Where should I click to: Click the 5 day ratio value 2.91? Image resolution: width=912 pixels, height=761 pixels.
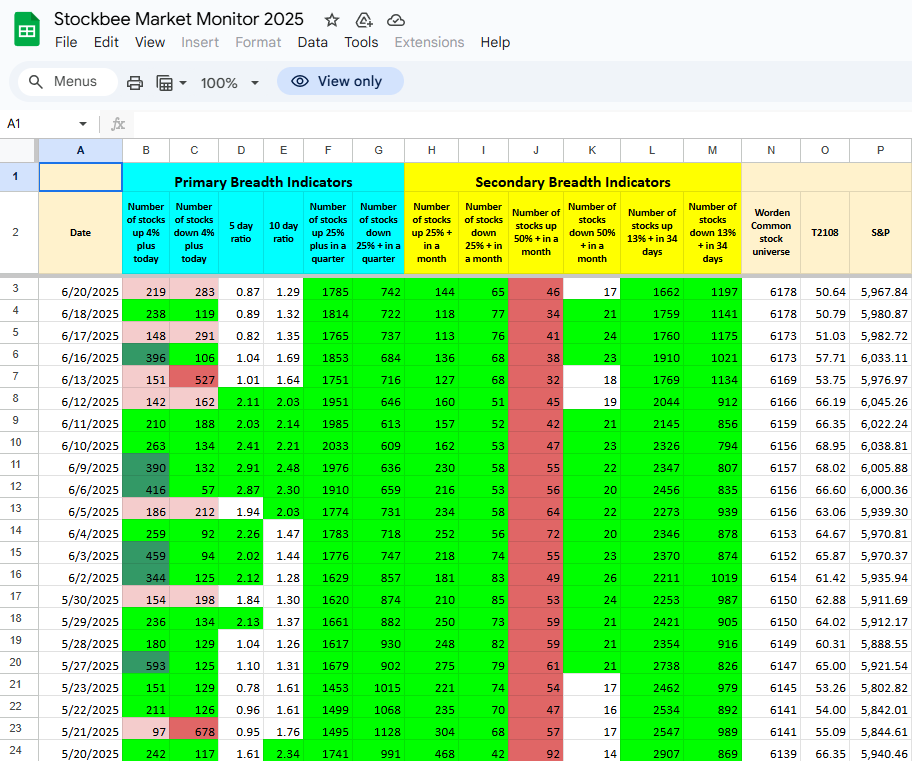(x=241, y=465)
